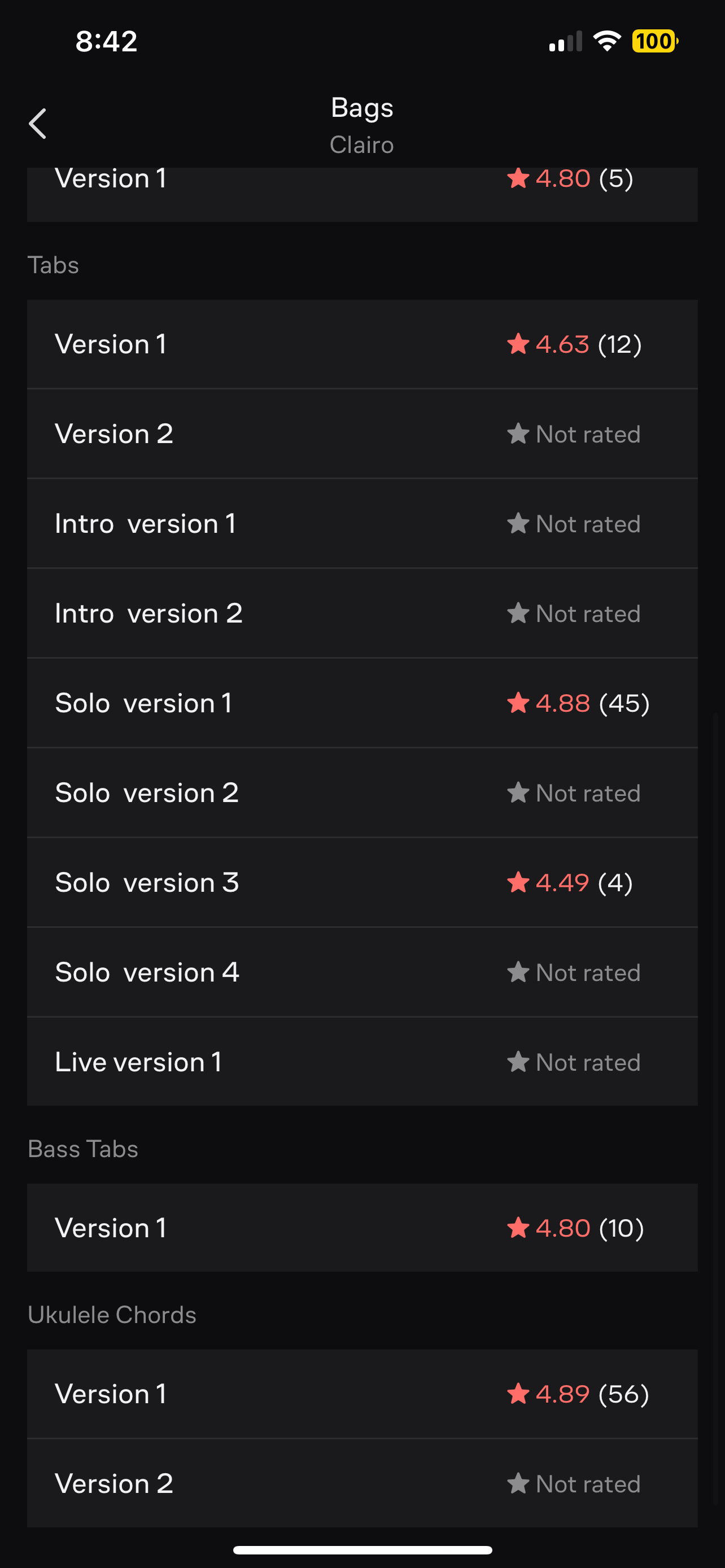Select Intro version 2 tab
This screenshot has width=725, height=1568.
[362, 613]
